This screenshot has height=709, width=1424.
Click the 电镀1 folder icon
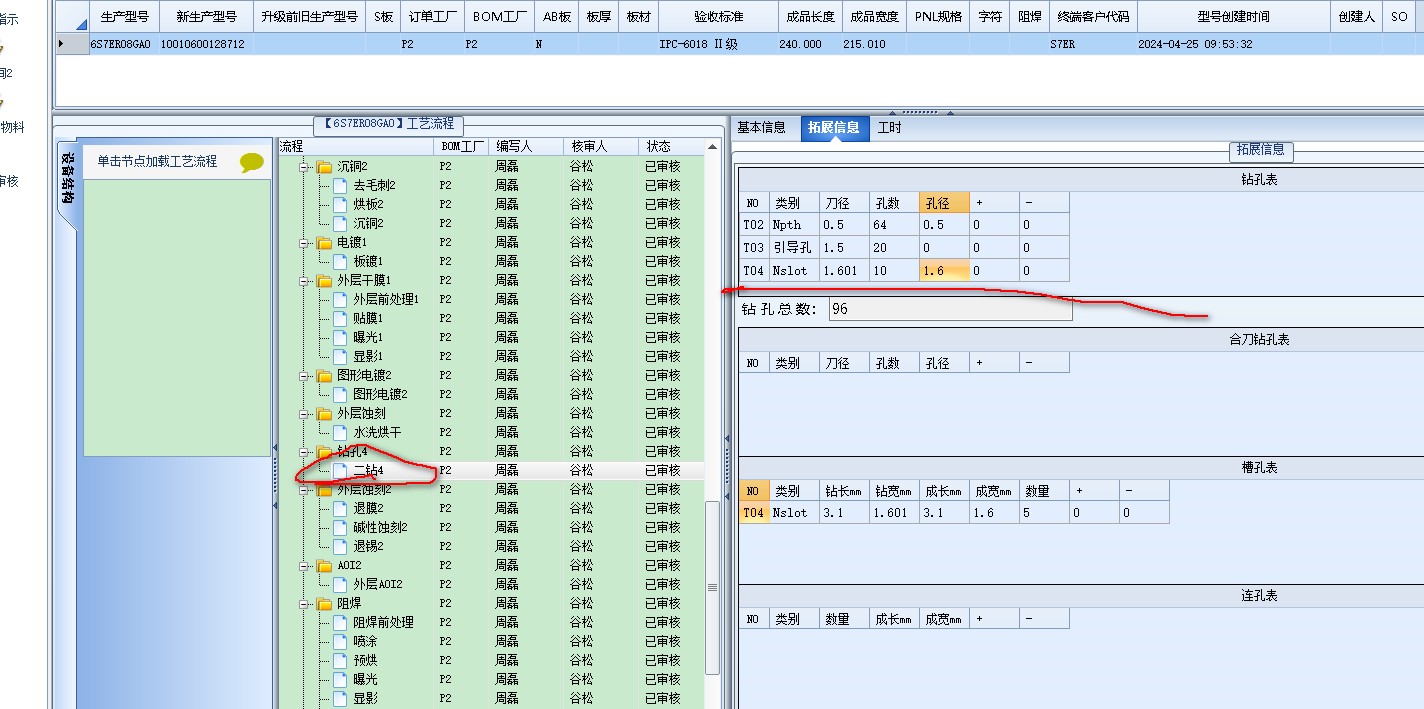point(324,243)
